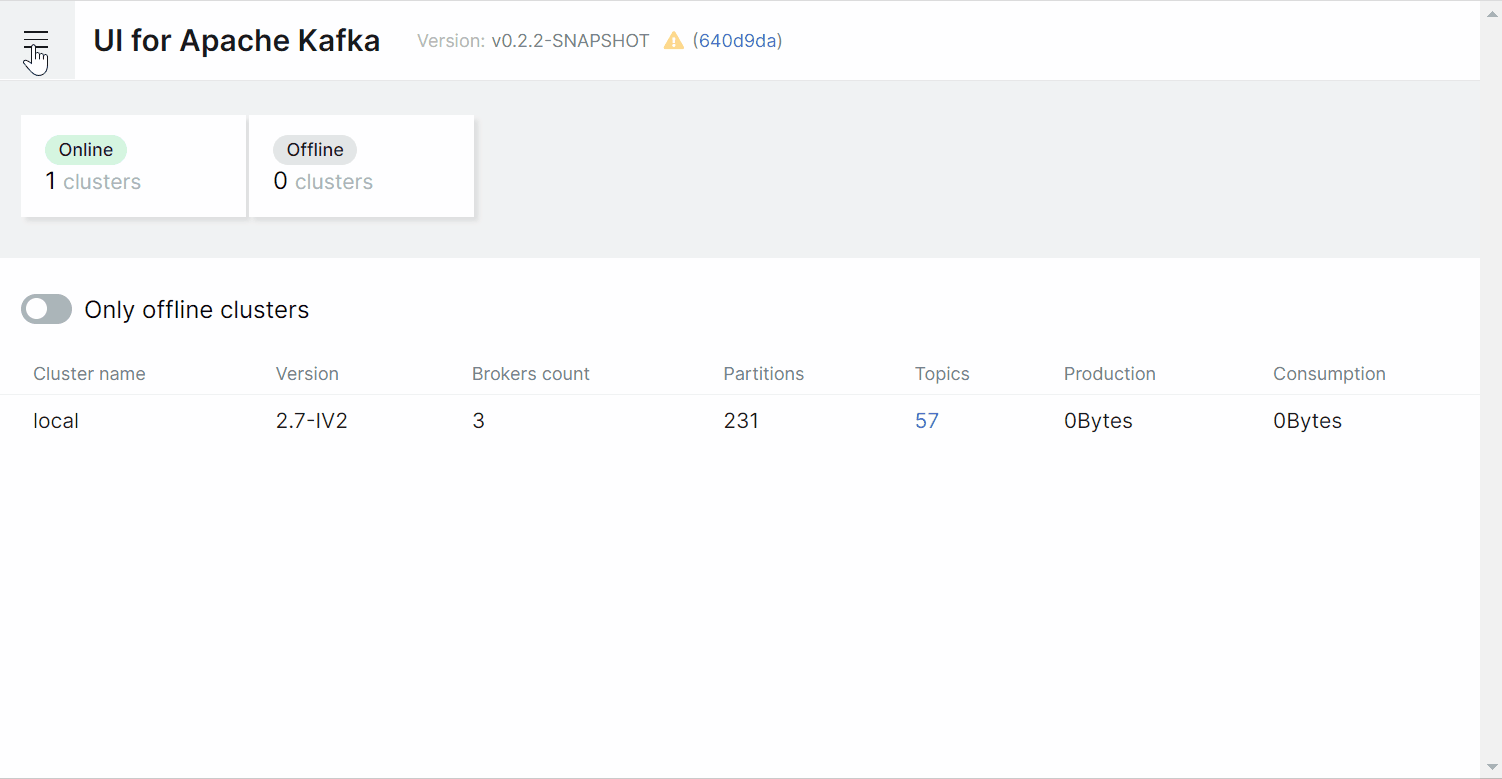Enable the Only offline clusters filter
This screenshot has width=1502, height=779.
(x=46, y=309)
